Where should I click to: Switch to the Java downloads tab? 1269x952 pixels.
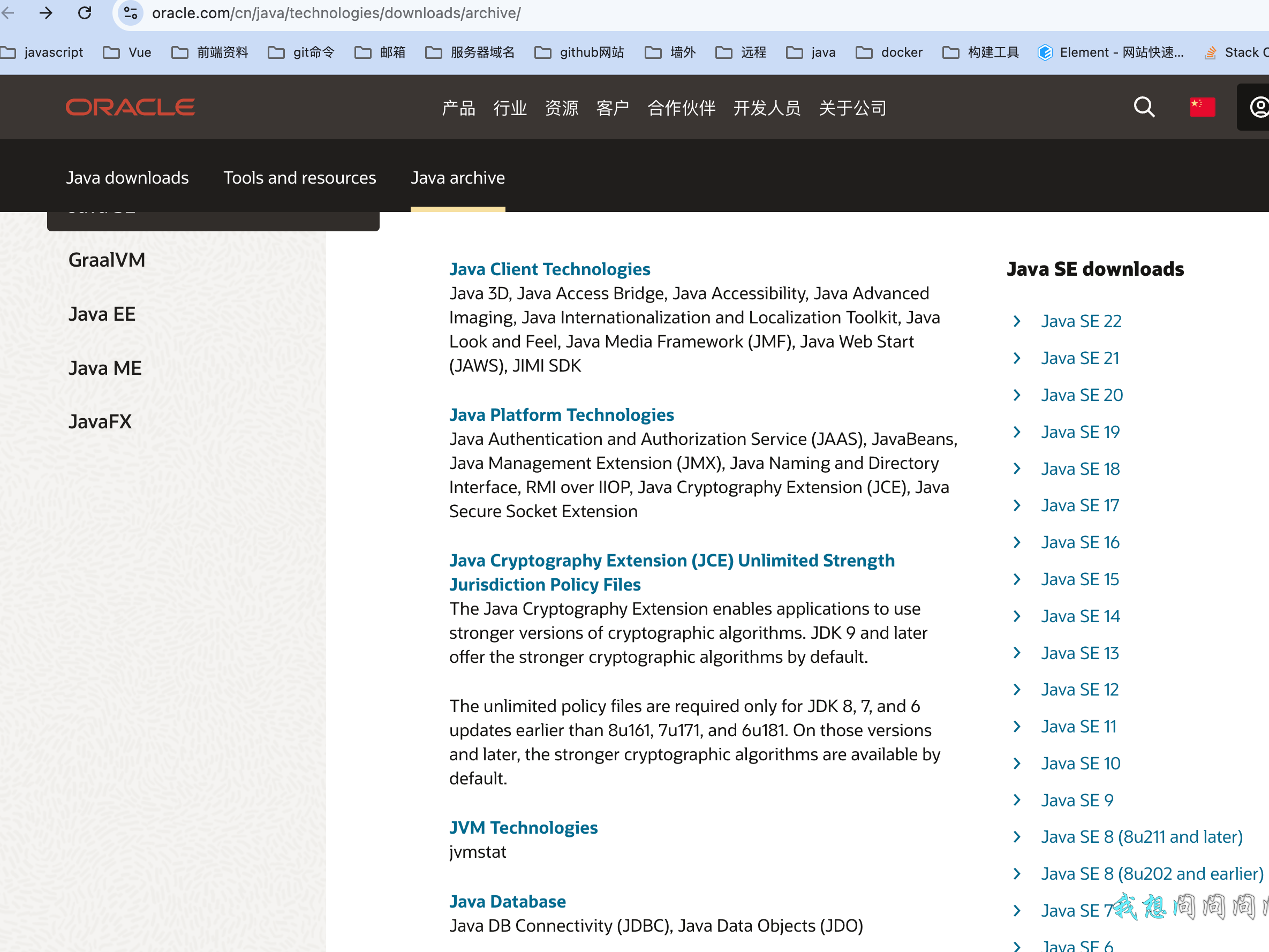click(127, 178)
